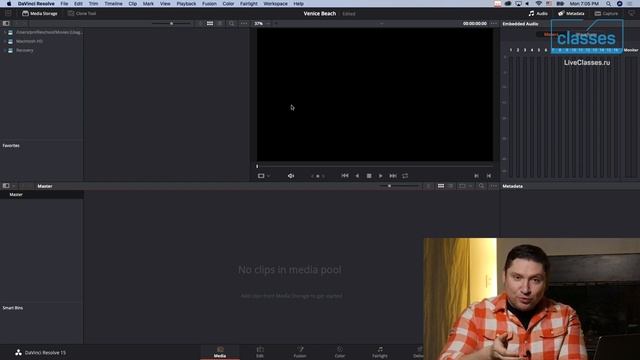
Task: Switch media pool to list view
Action: pyautogui.click(x=451, y=186)
